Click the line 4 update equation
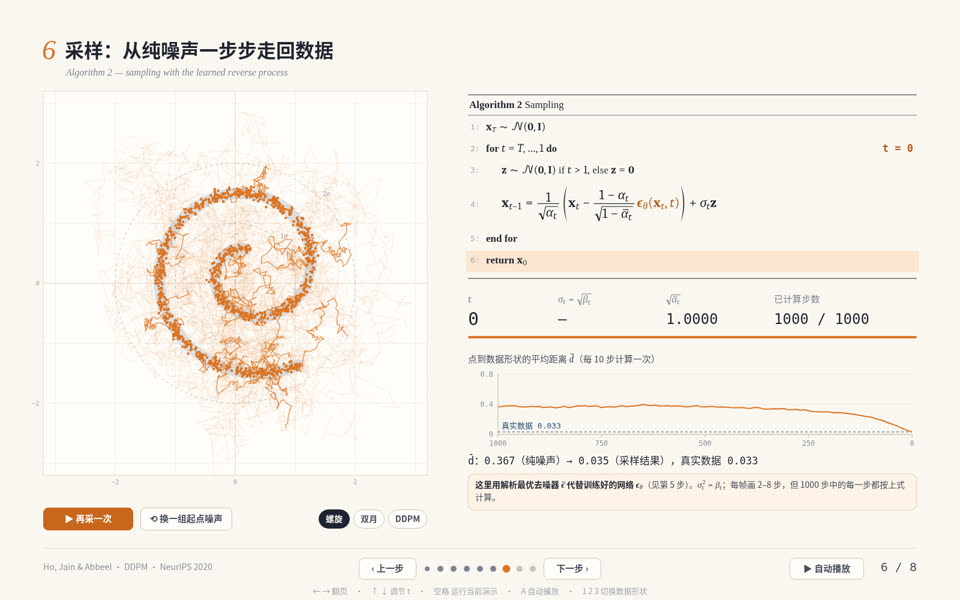The width and height of the screenshot is (960, 600). click(x=692, y=204)
